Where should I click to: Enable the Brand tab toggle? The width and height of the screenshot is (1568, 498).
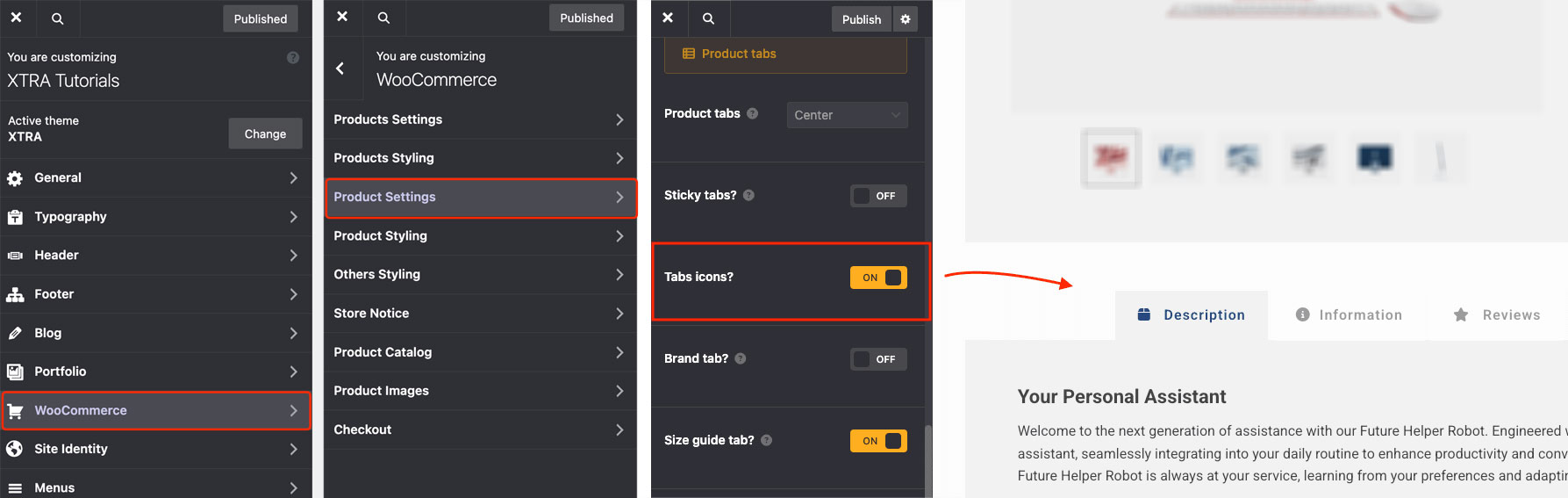[878, 359]
